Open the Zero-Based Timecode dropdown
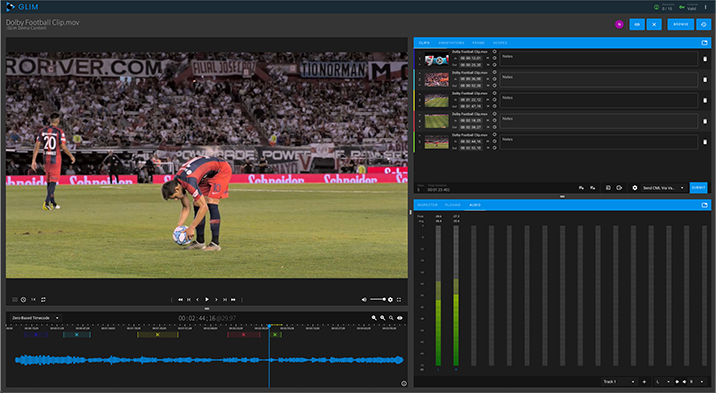Screen dimensions: 716x393 [36, 318]
